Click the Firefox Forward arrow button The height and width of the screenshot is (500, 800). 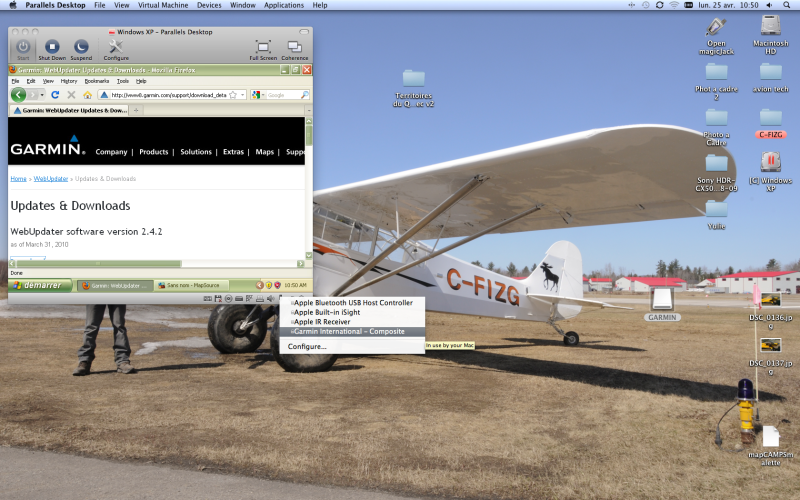33,95
